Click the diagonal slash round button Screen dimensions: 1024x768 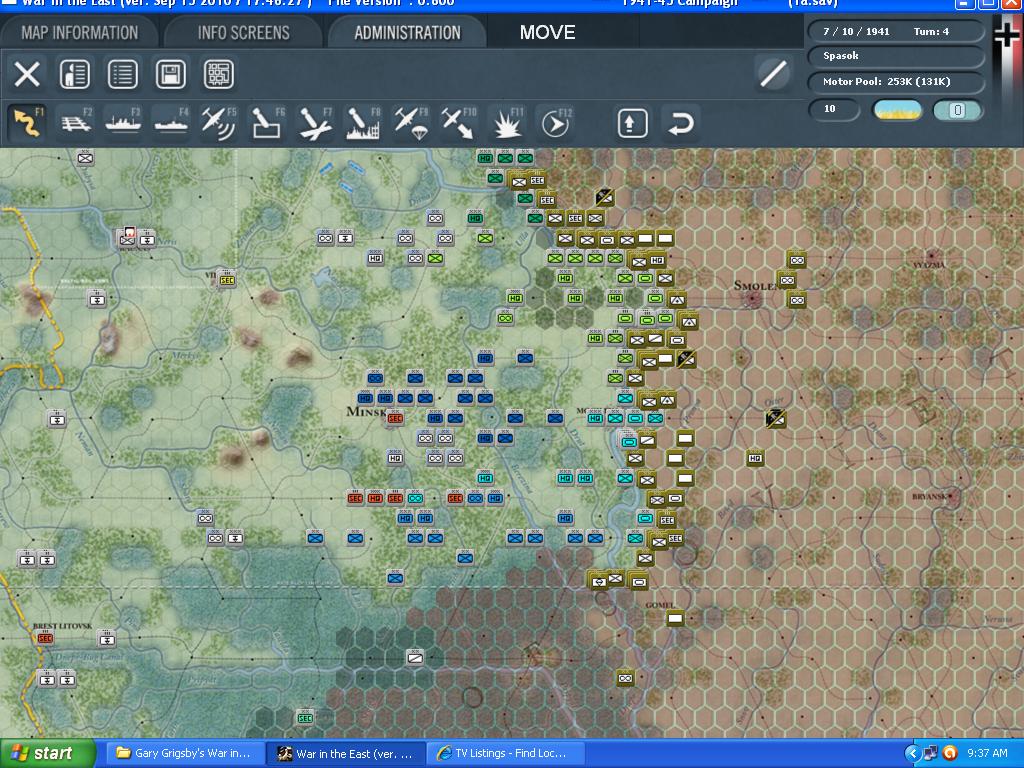773,73
